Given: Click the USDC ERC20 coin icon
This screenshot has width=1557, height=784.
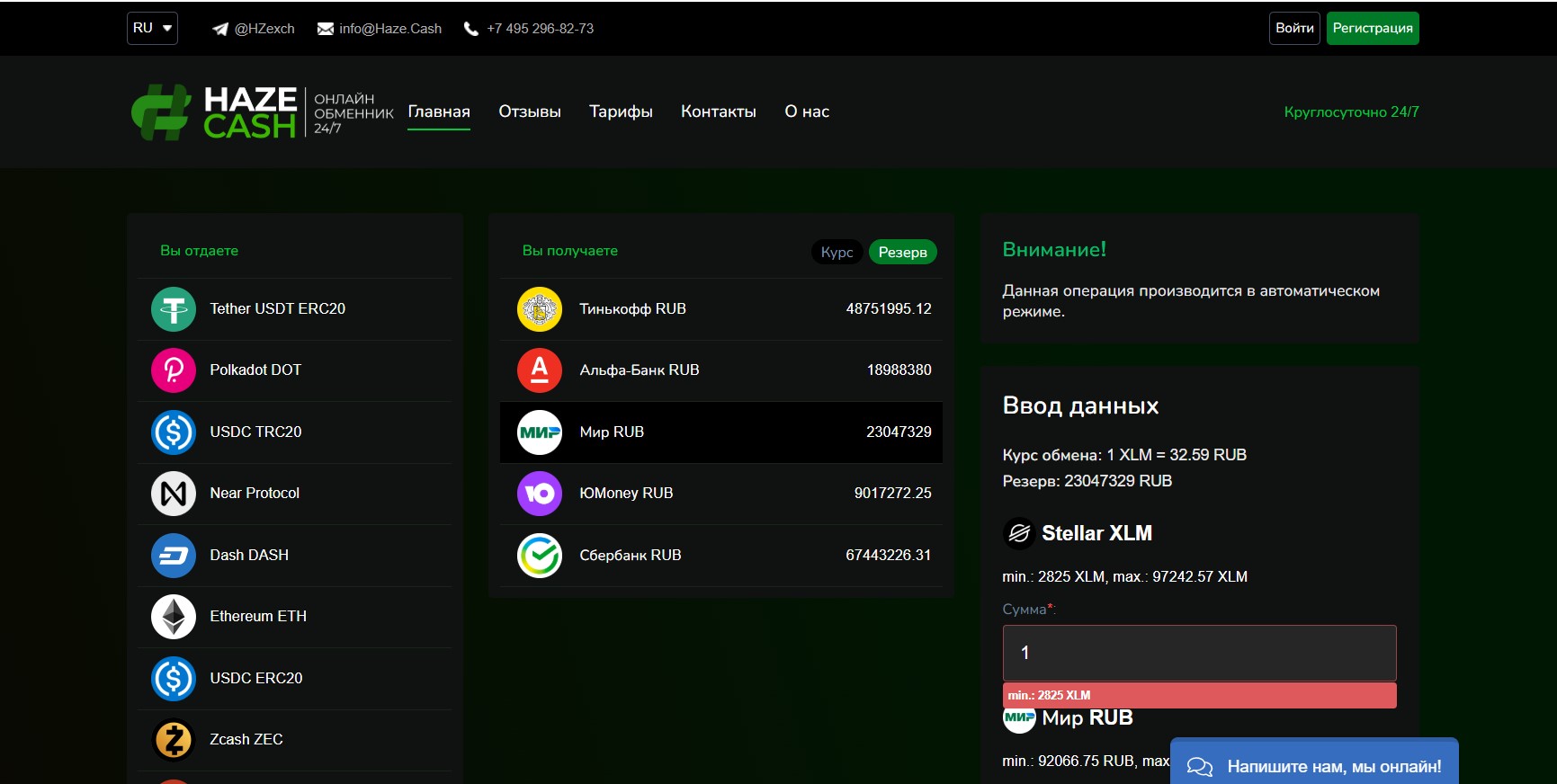Looking at the screenshot, I should coord(174,679).
